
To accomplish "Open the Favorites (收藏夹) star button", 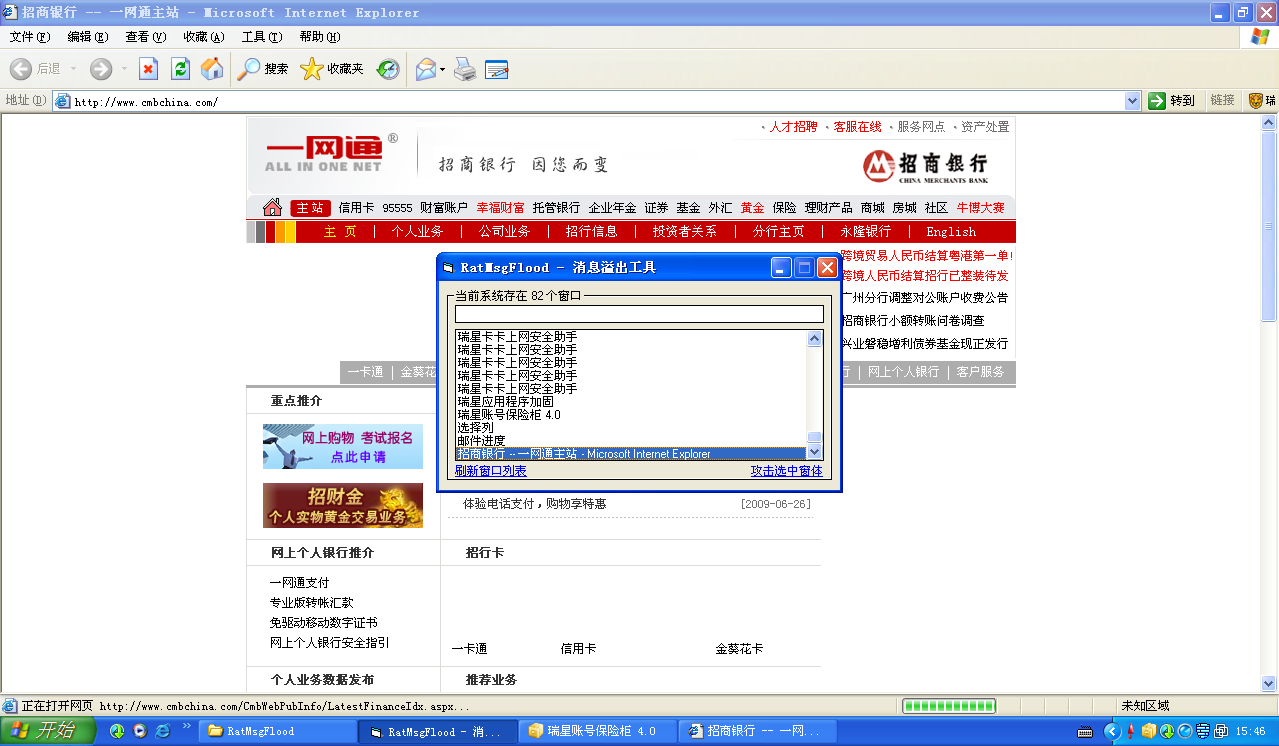I will point(332,69).
